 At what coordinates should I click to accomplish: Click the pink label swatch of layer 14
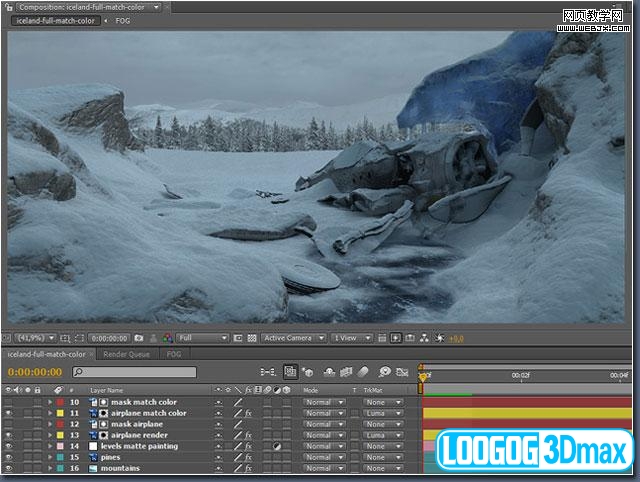click(60, 446)
